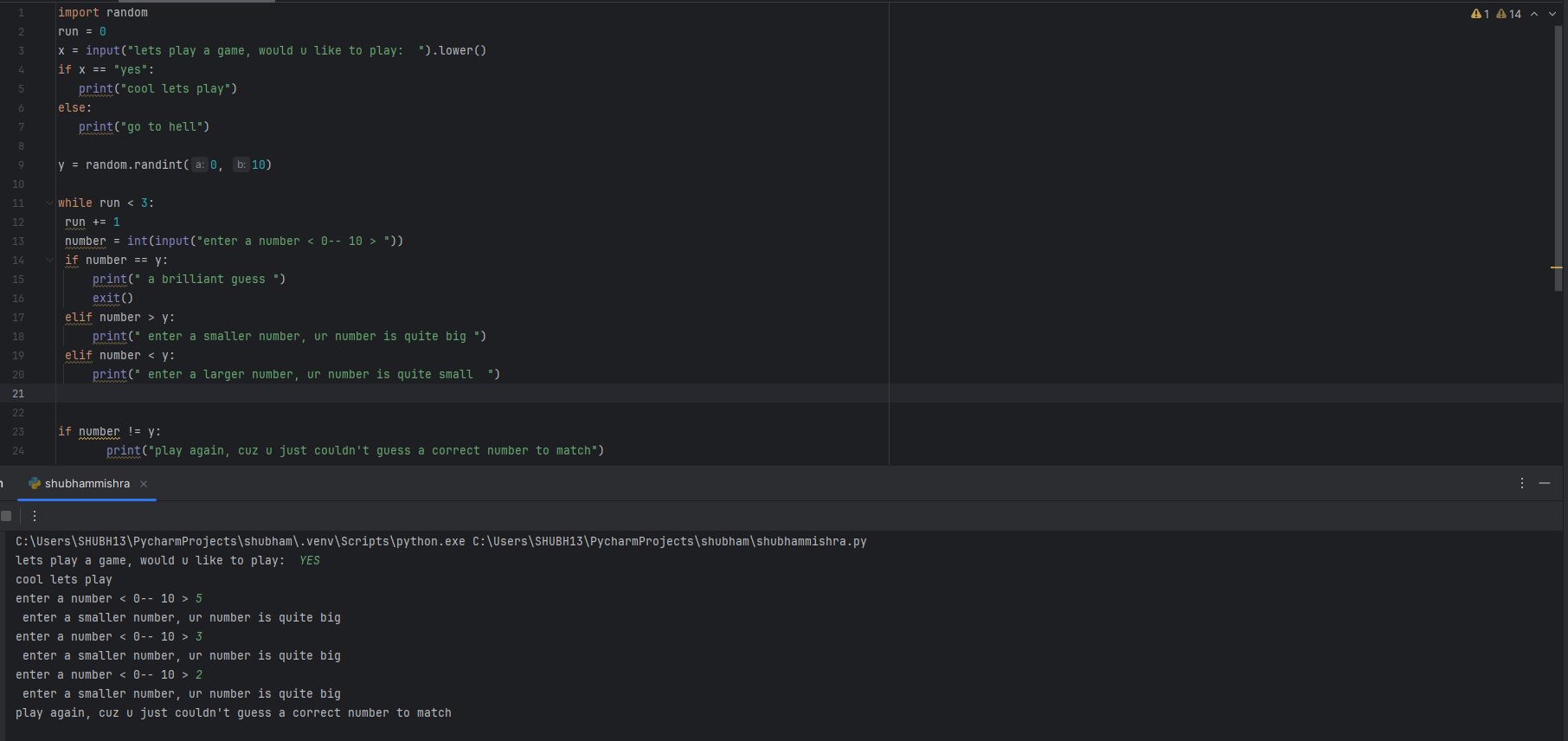Click the random.randint call on line 9

(x=178, y=165)
